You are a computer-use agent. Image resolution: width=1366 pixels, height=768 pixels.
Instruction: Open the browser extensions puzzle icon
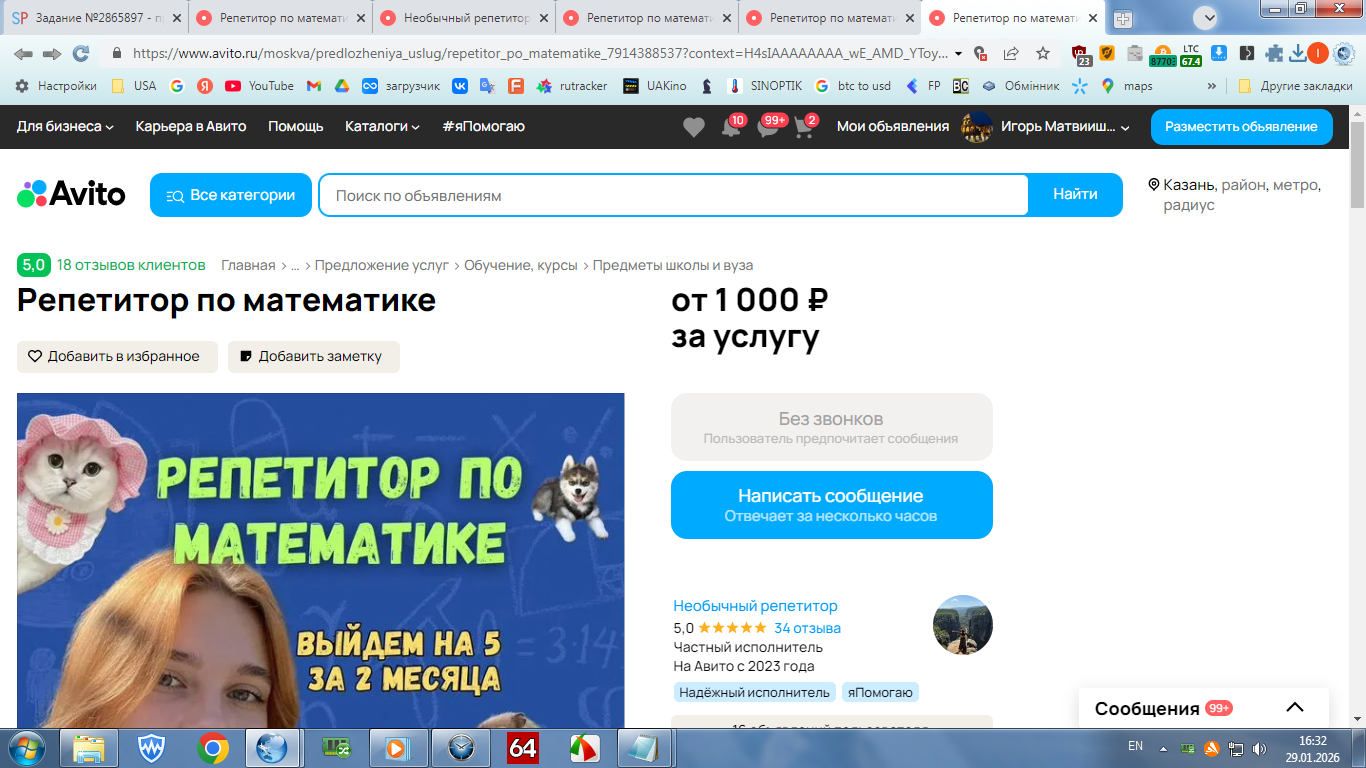[1273, 54]
